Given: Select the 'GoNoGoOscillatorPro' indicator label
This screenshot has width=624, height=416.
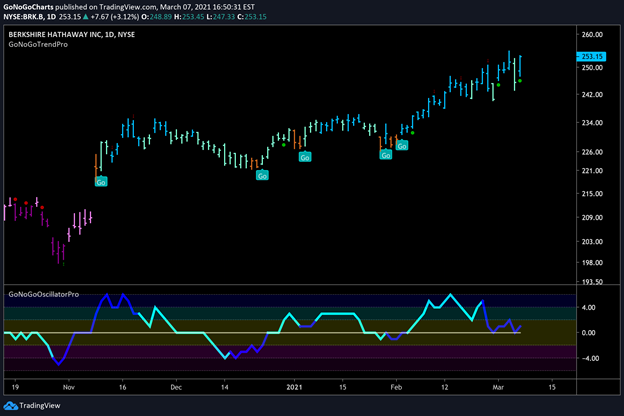Looking at the screenshot, I should [x=44, y=294].
